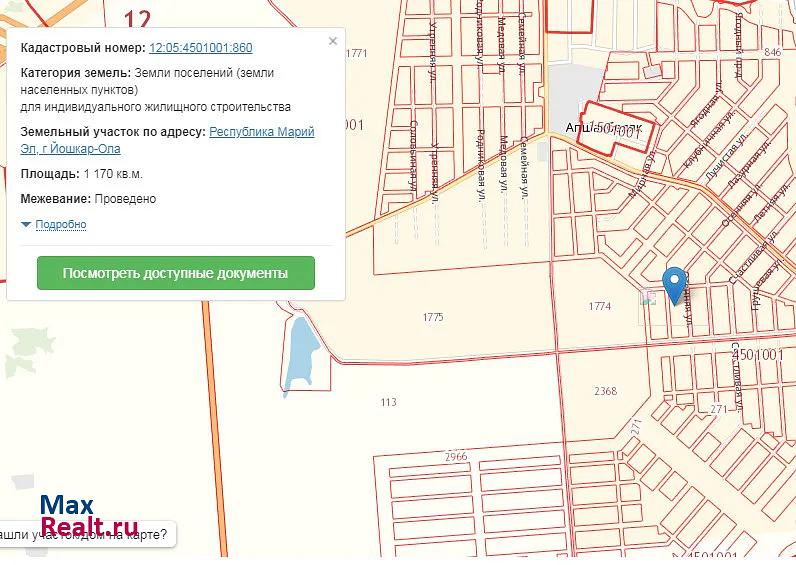Click the Клубничная ул. street label
The width and height of the screenshot is (796, 565).
(697, 152)
